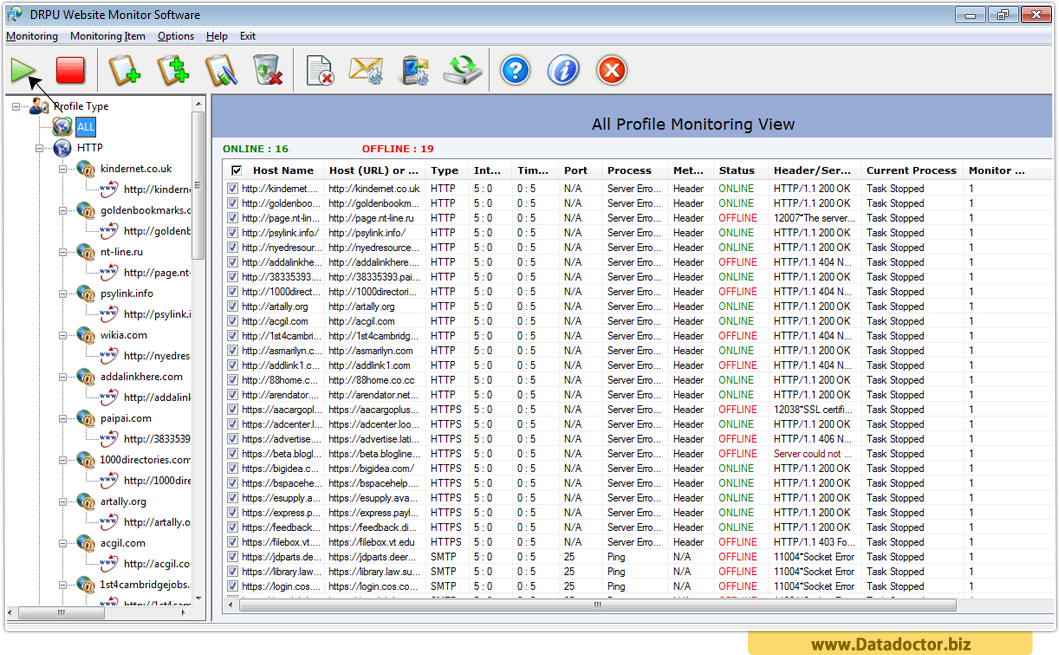Screen dimensions: 1059x655
Task: Click the blue question mark help icon
Action: click(515, 70)
